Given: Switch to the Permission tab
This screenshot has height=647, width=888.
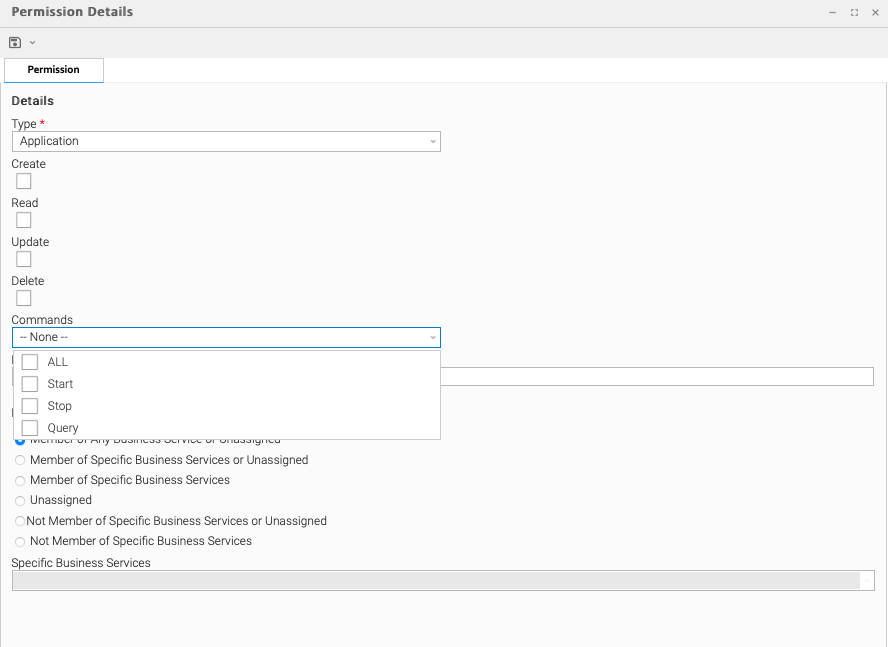Looking at the screenshot, I should pyautogui.click(x=54, y=70).
